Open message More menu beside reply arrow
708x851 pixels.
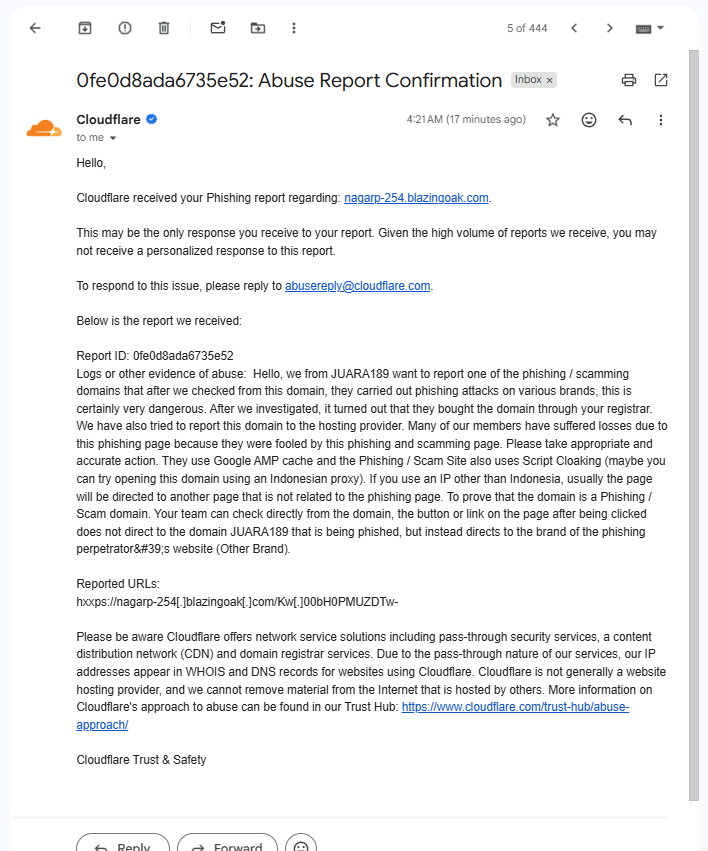coord(661,120)
